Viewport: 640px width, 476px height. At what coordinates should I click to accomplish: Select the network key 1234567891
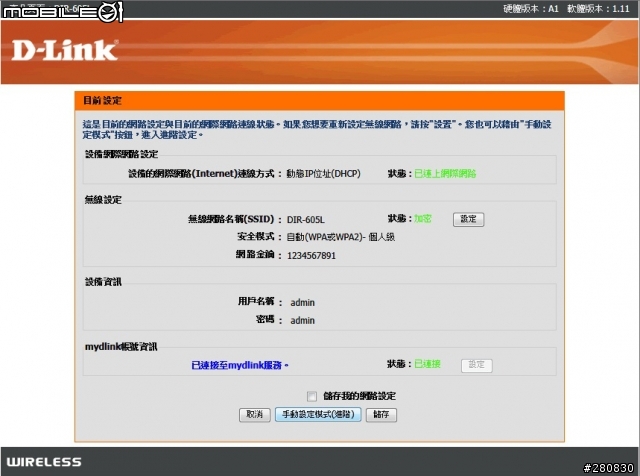(311, 256)
